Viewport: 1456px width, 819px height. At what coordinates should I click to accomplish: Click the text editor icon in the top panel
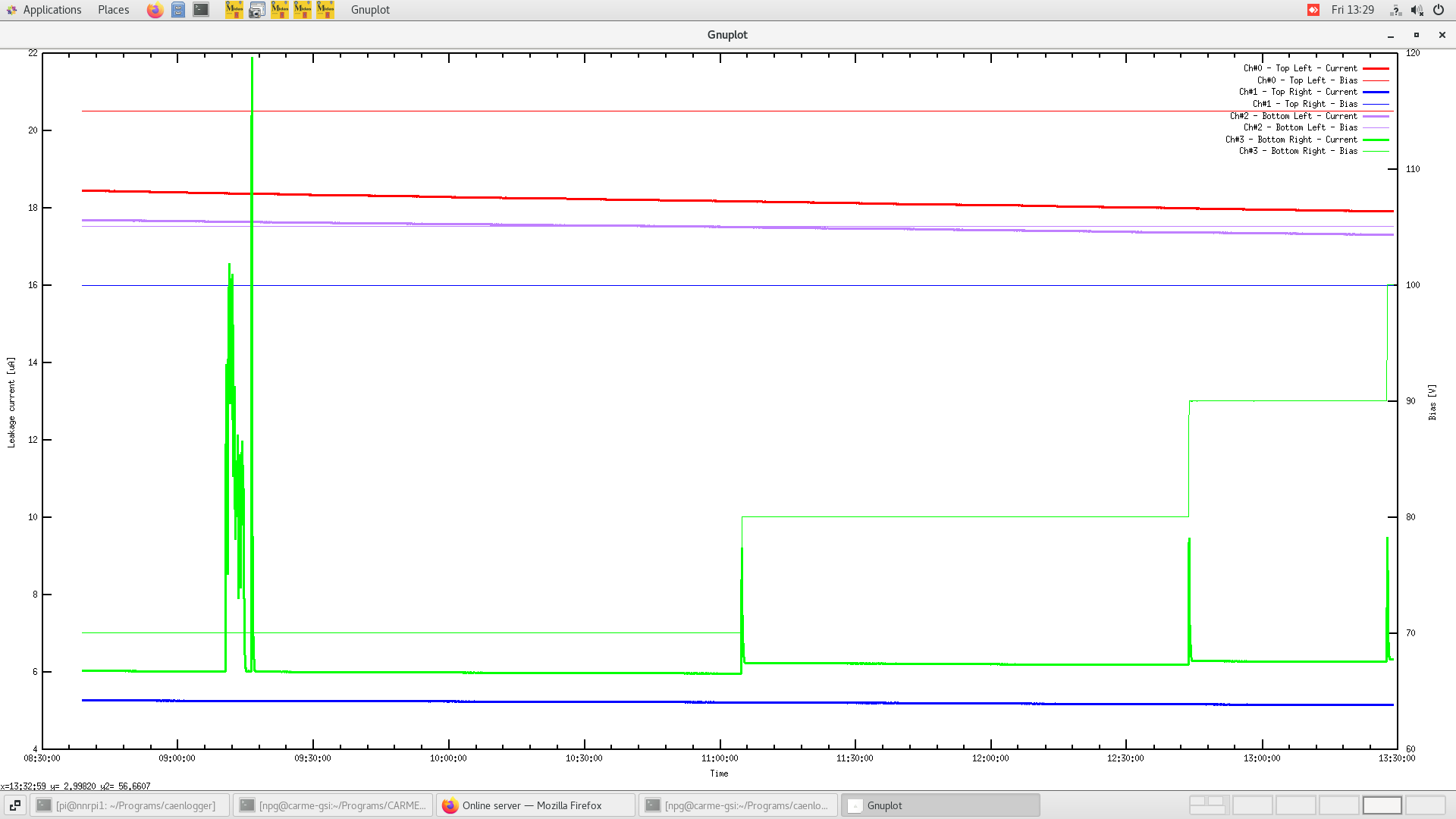point(177,10)
